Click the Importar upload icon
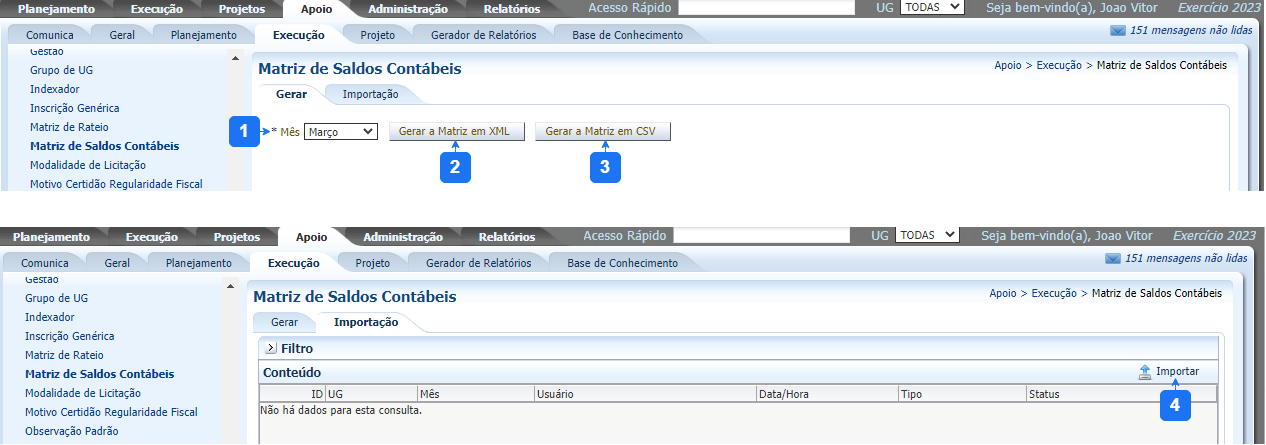Image resolution: width=1266 pixels, height=445 pixels. coord(1144,372)
